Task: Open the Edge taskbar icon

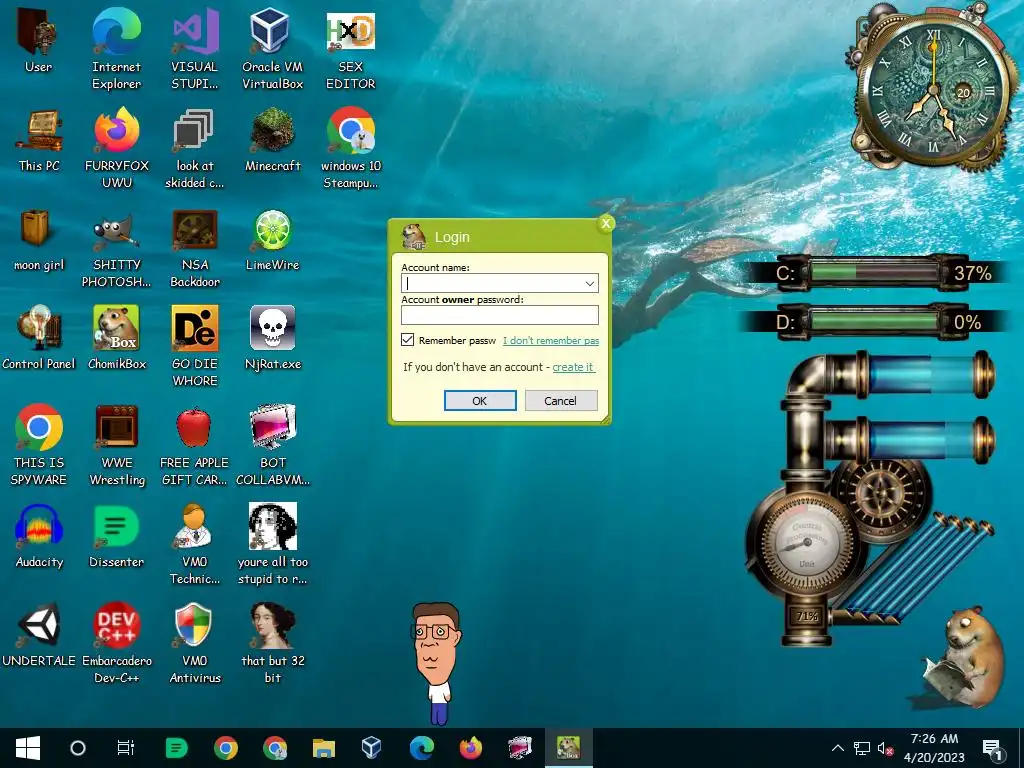Action: [422, 748]
